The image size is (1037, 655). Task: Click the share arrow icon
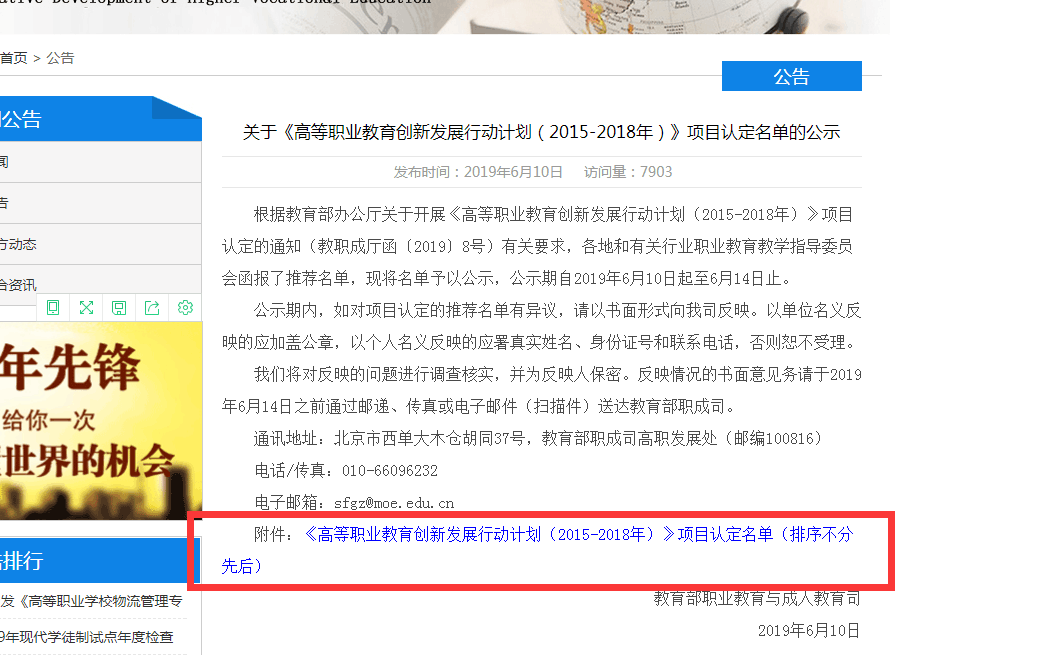click(152, 307)
